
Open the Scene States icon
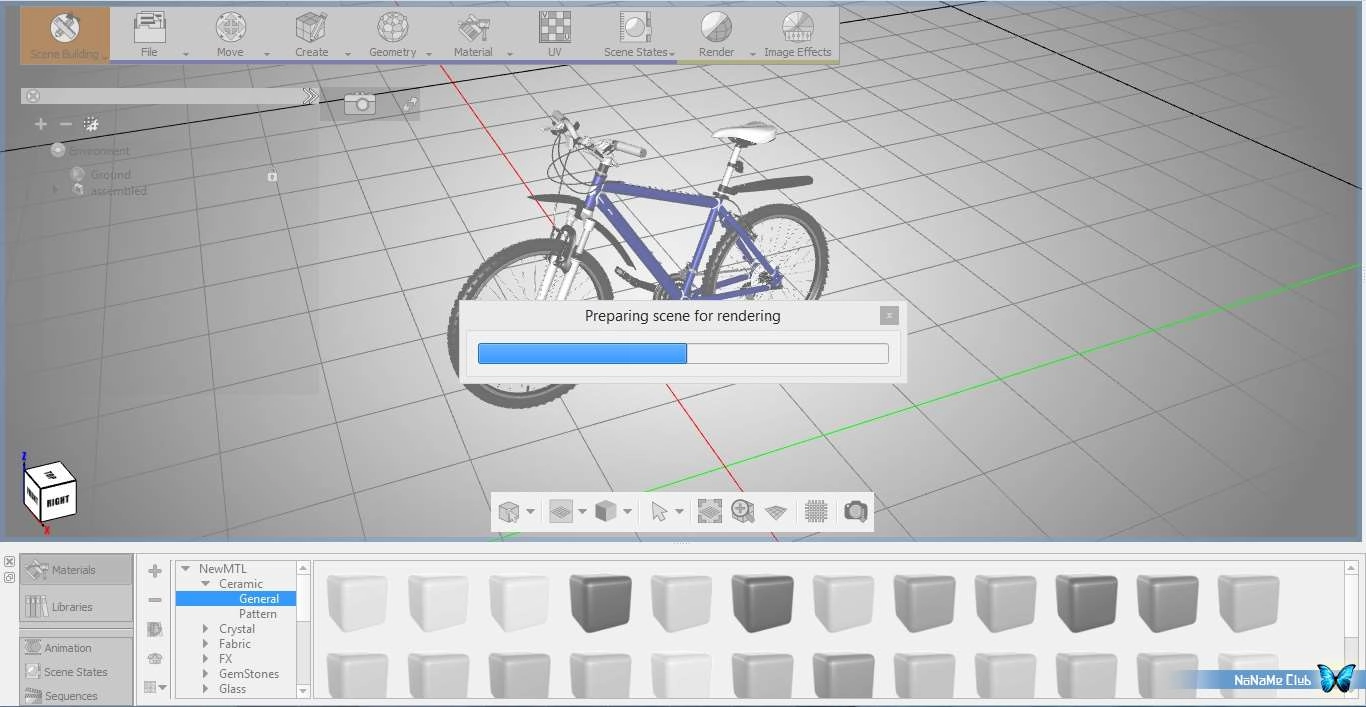point(635,28)
